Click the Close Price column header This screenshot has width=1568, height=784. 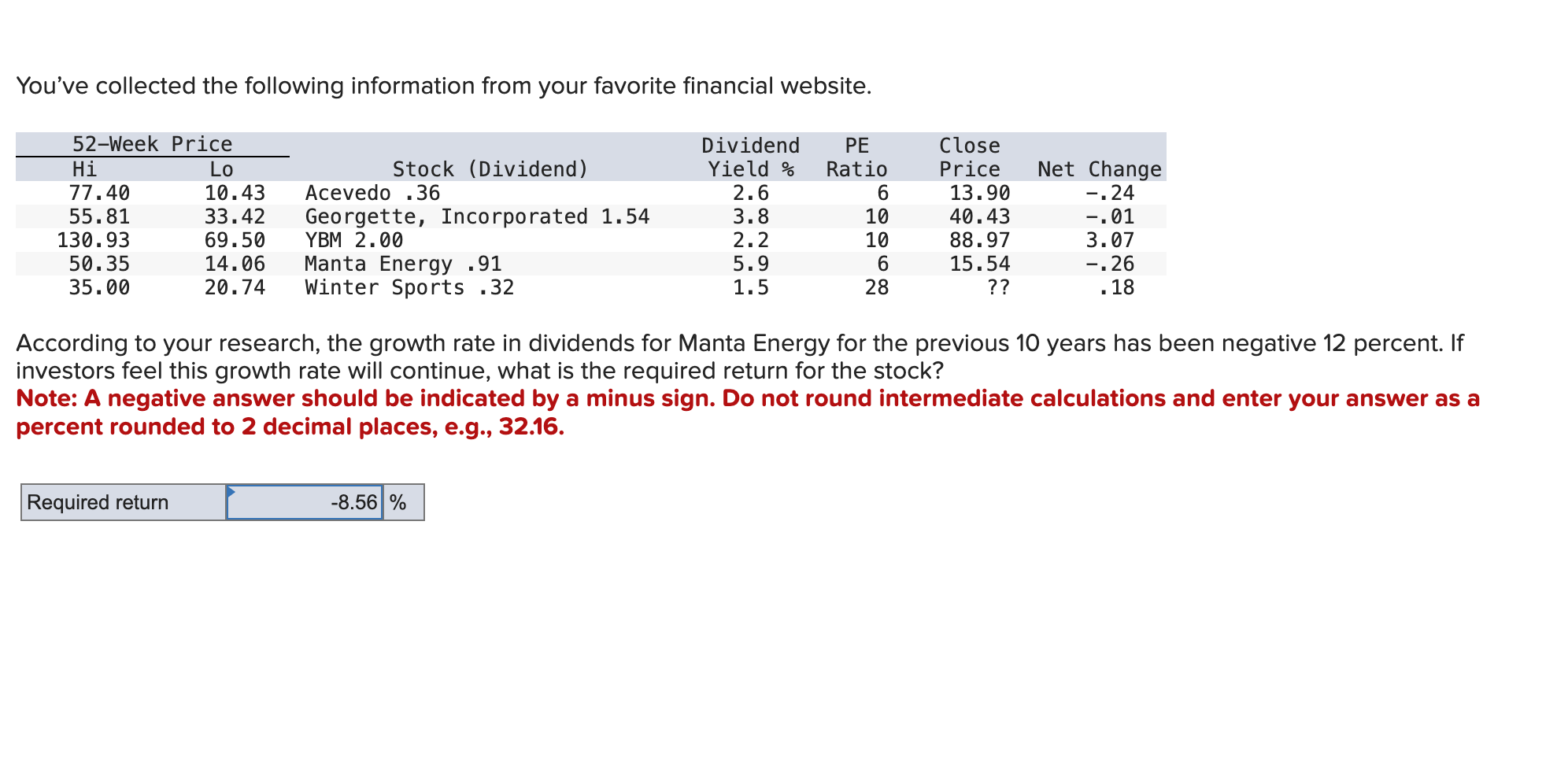[969, 157]
